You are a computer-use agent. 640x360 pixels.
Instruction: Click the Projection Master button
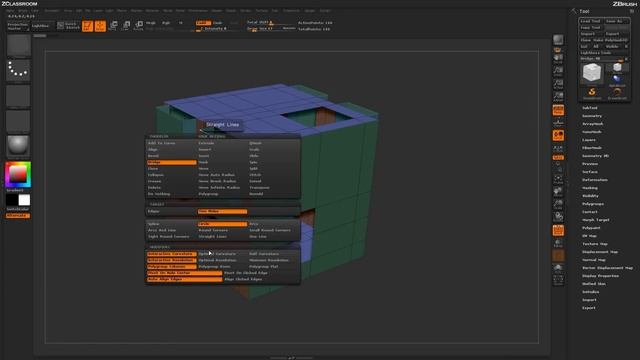tap(18, 26)
